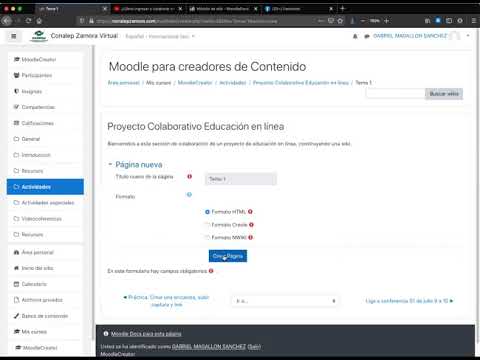The width and height of the screenshot is (480, 360).
Task: Collapse the Página nueva section
Action: click(110, 164)
